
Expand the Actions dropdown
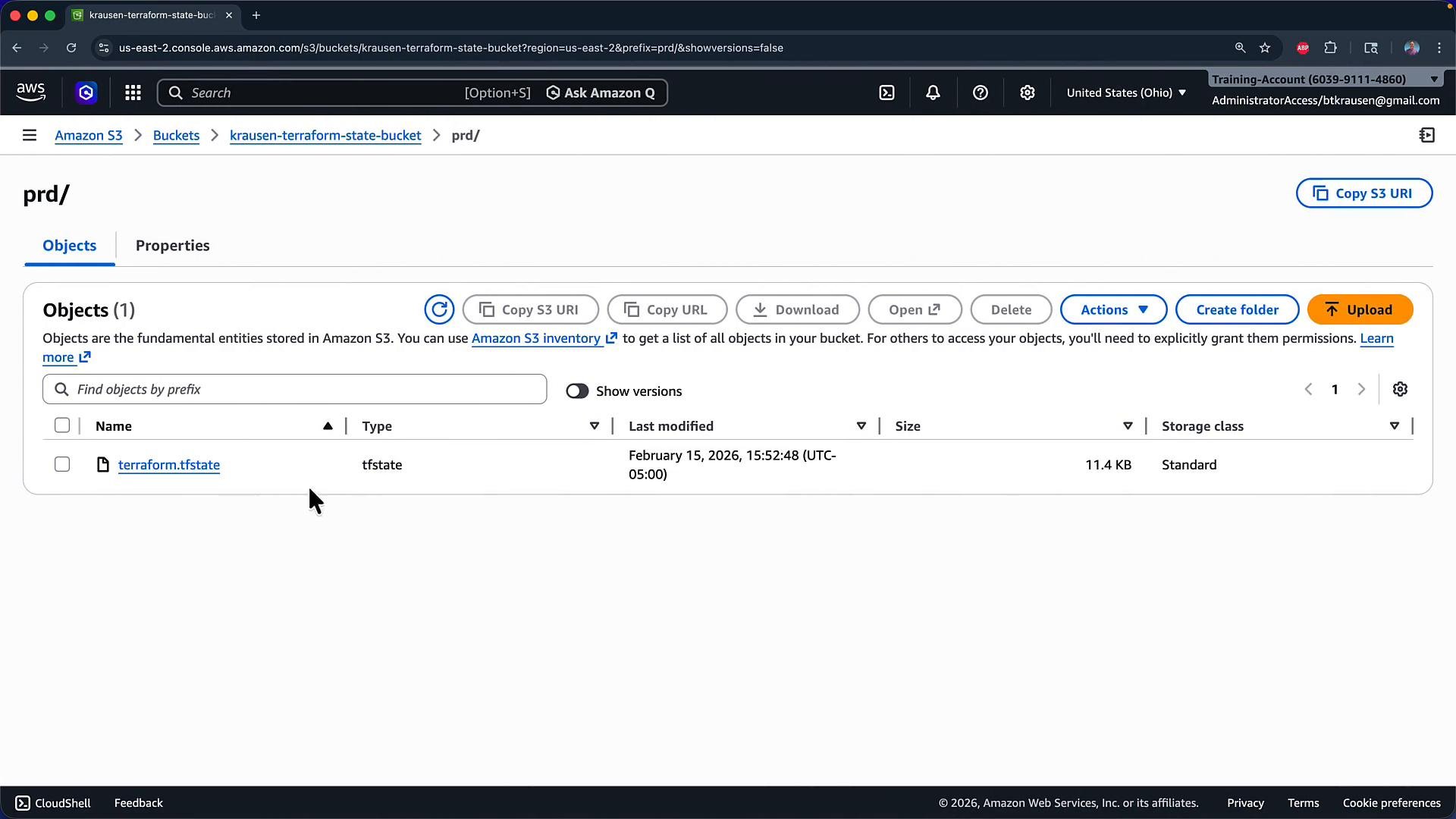point(1113,309)
